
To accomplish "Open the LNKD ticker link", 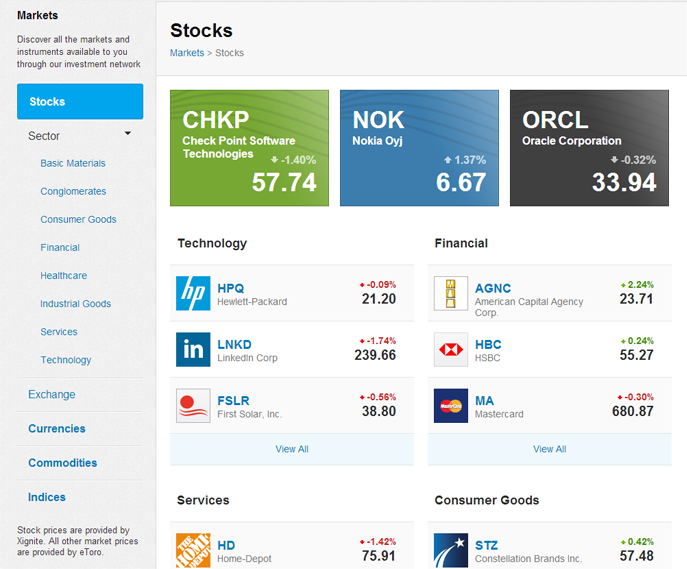I will [234, 344].
